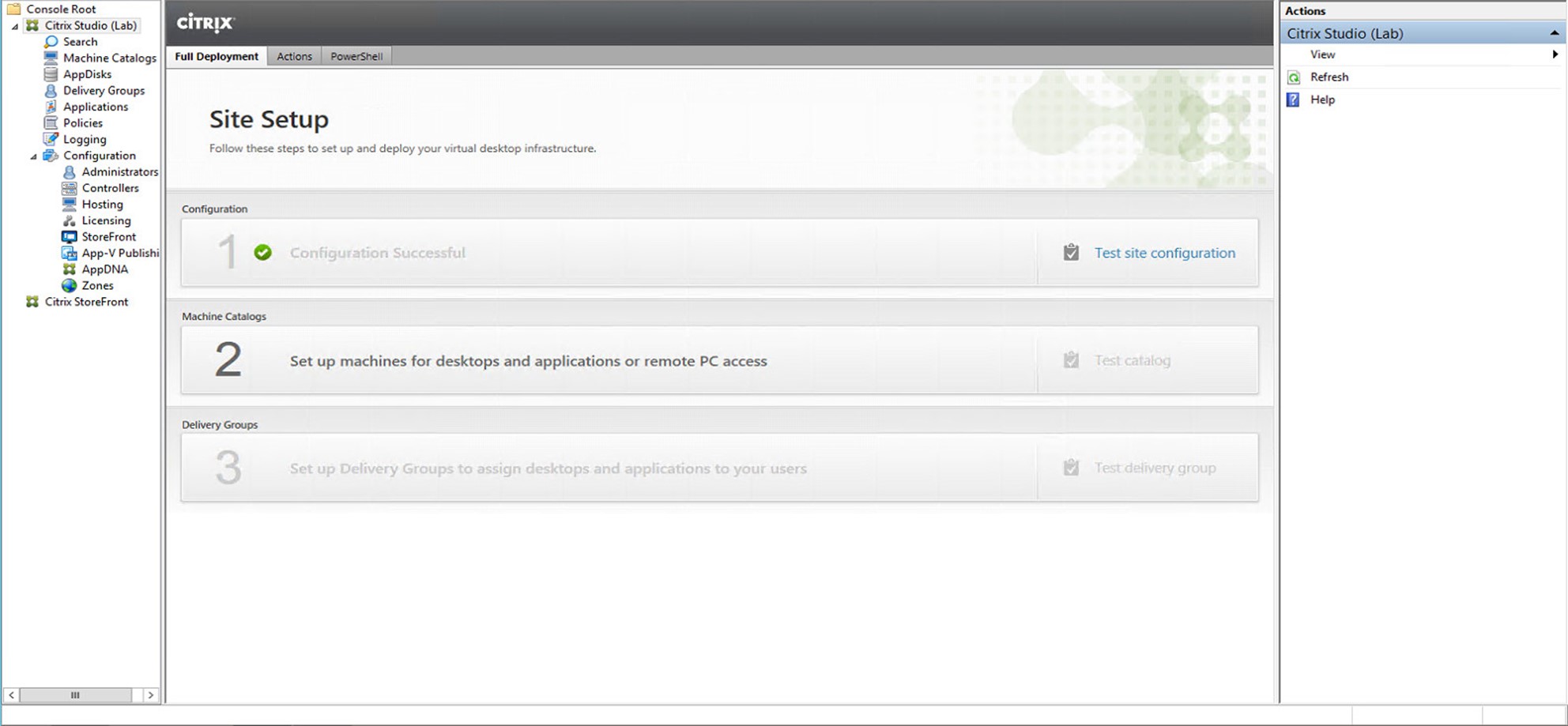
Task: Switch to the Actions tab
Action: pyautogui.click(x=294, y=56)
